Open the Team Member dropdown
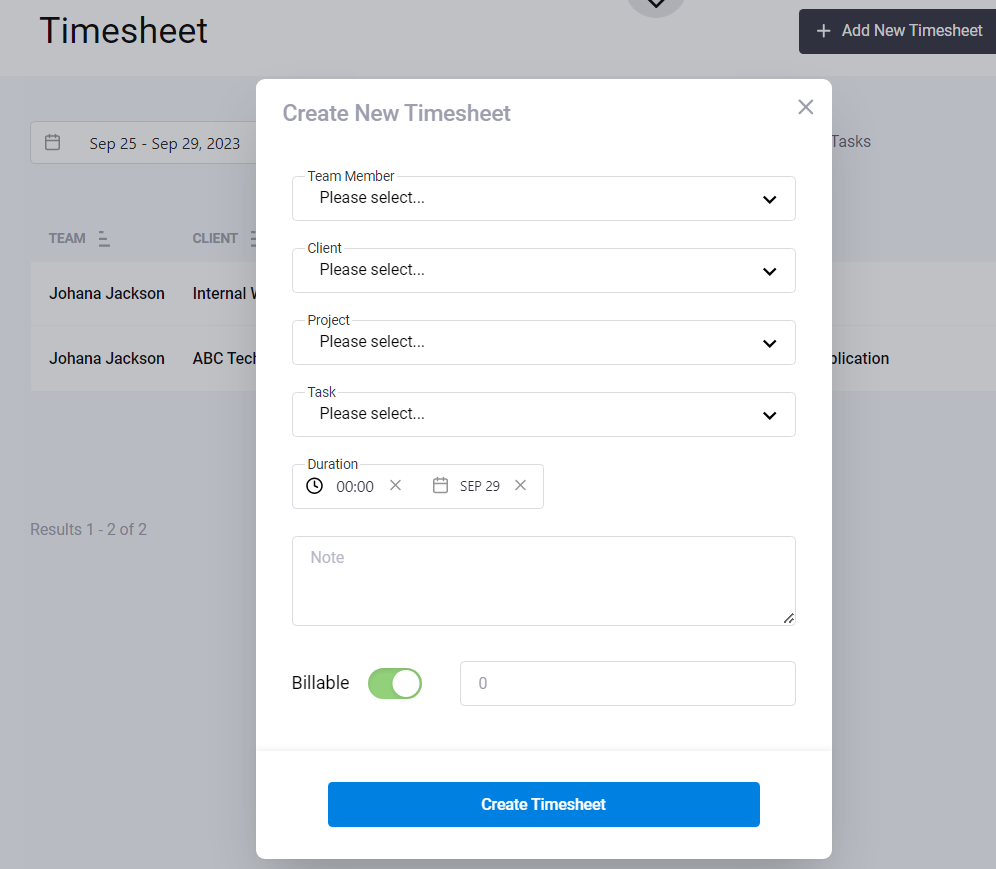Viewport: 996px width, 869px height. (544, 199)
